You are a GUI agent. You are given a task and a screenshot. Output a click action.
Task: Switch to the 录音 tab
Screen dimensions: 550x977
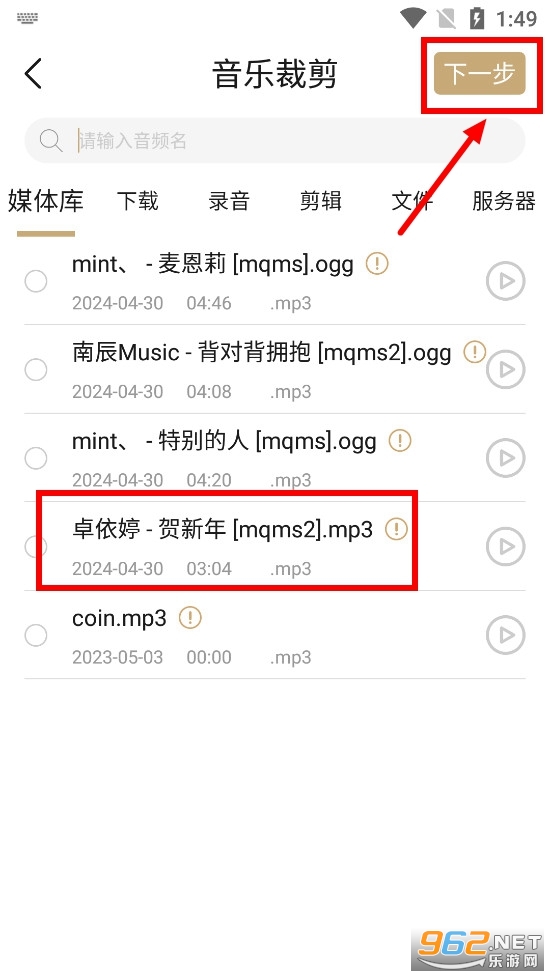tap(229, 201)
